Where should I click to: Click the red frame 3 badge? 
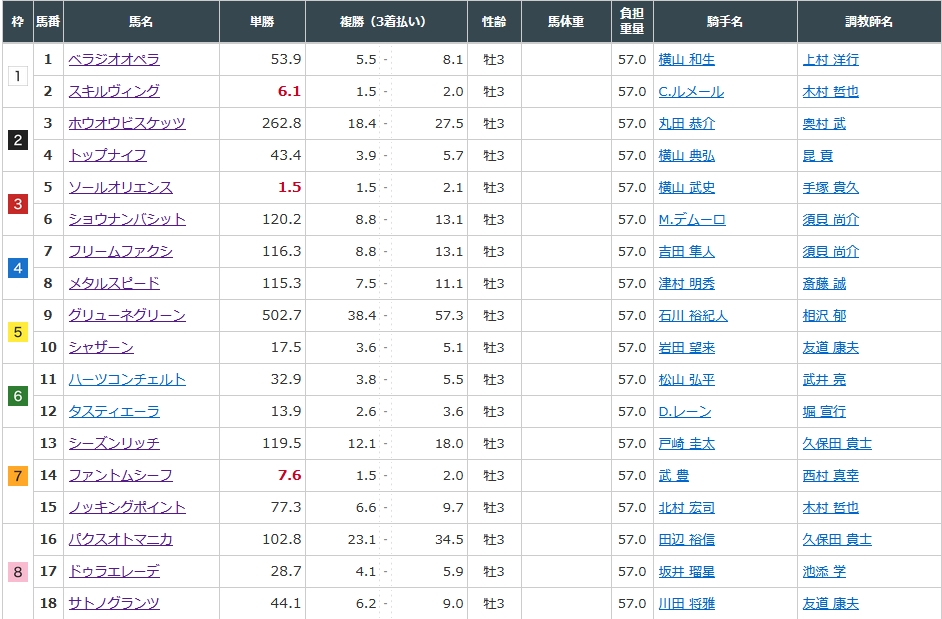click(x=17, y=204)
